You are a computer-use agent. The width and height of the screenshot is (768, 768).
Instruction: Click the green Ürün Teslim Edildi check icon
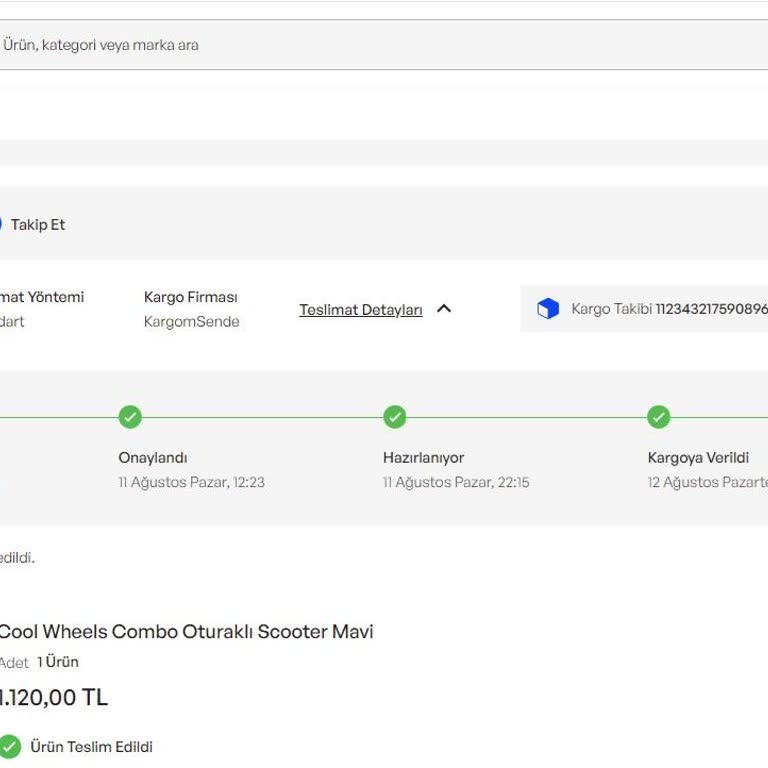point(10,747)
